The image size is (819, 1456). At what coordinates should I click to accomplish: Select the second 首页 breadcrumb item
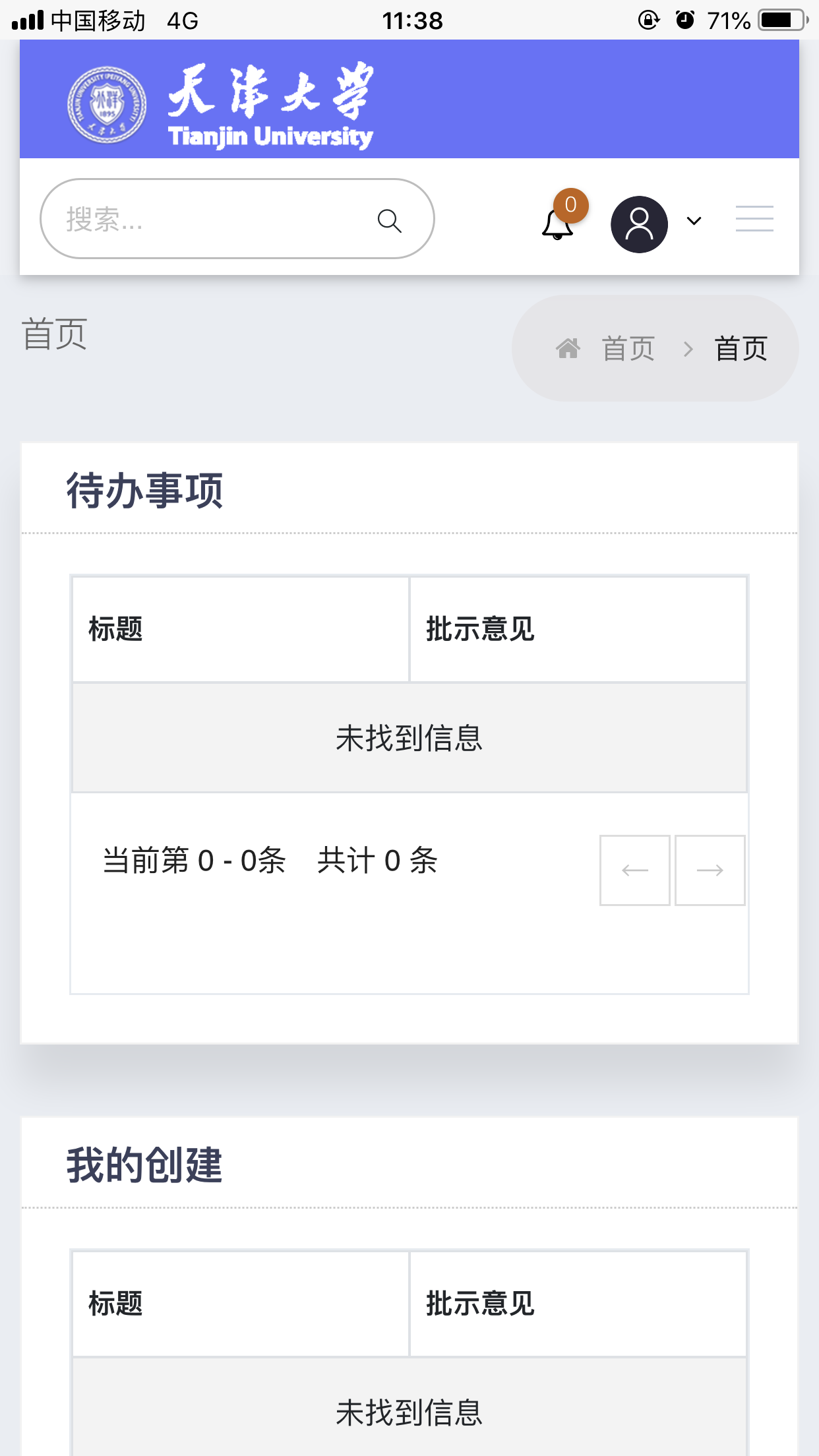[740, 348]
